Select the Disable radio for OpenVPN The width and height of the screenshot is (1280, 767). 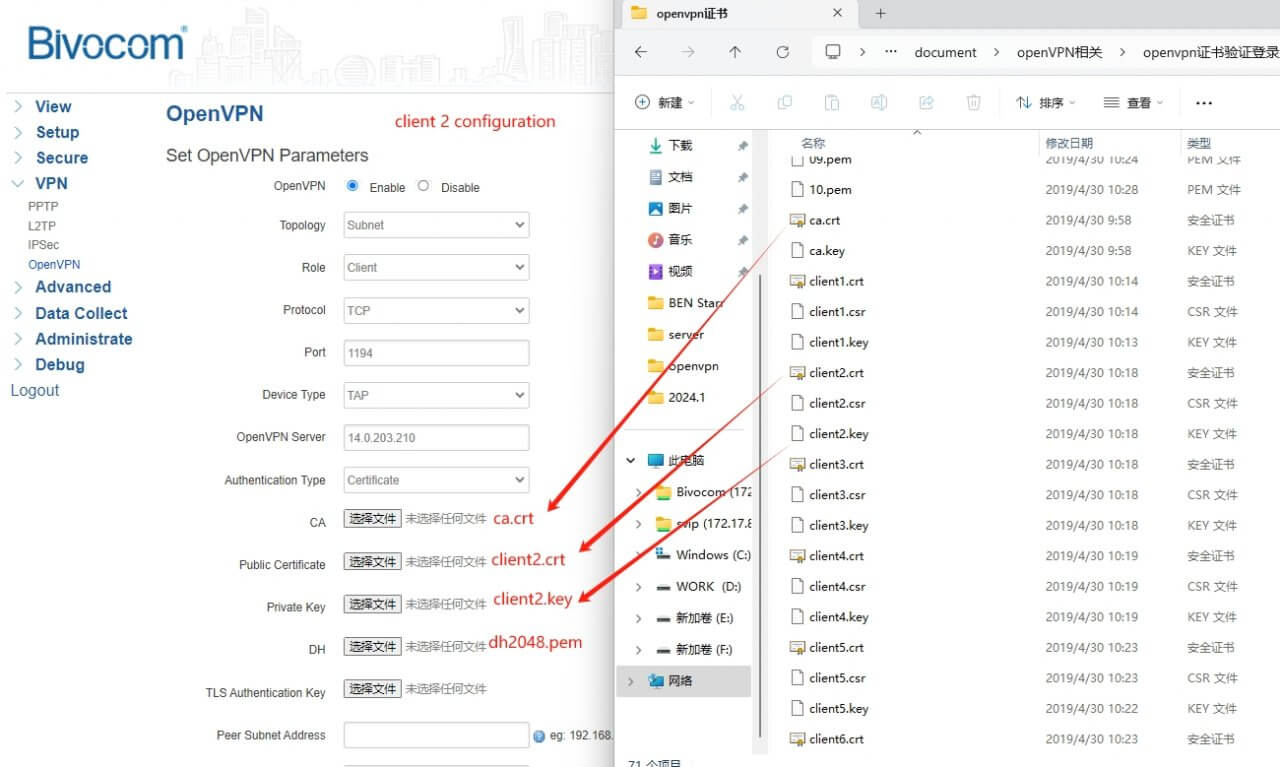click(x=423, y=186)
